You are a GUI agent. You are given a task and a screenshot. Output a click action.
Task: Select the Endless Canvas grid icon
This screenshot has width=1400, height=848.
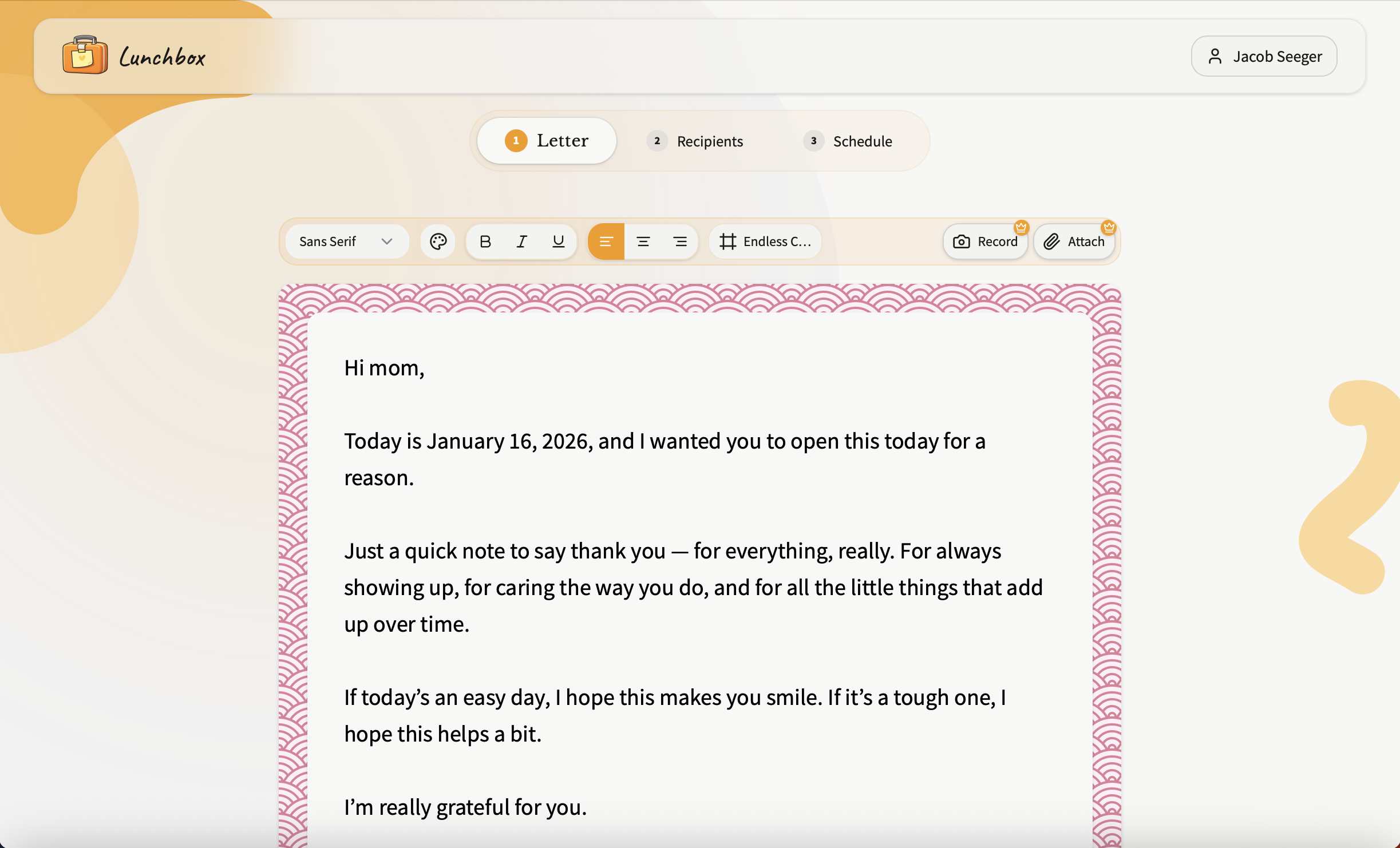pyautogui.click(x=728, y=241)
